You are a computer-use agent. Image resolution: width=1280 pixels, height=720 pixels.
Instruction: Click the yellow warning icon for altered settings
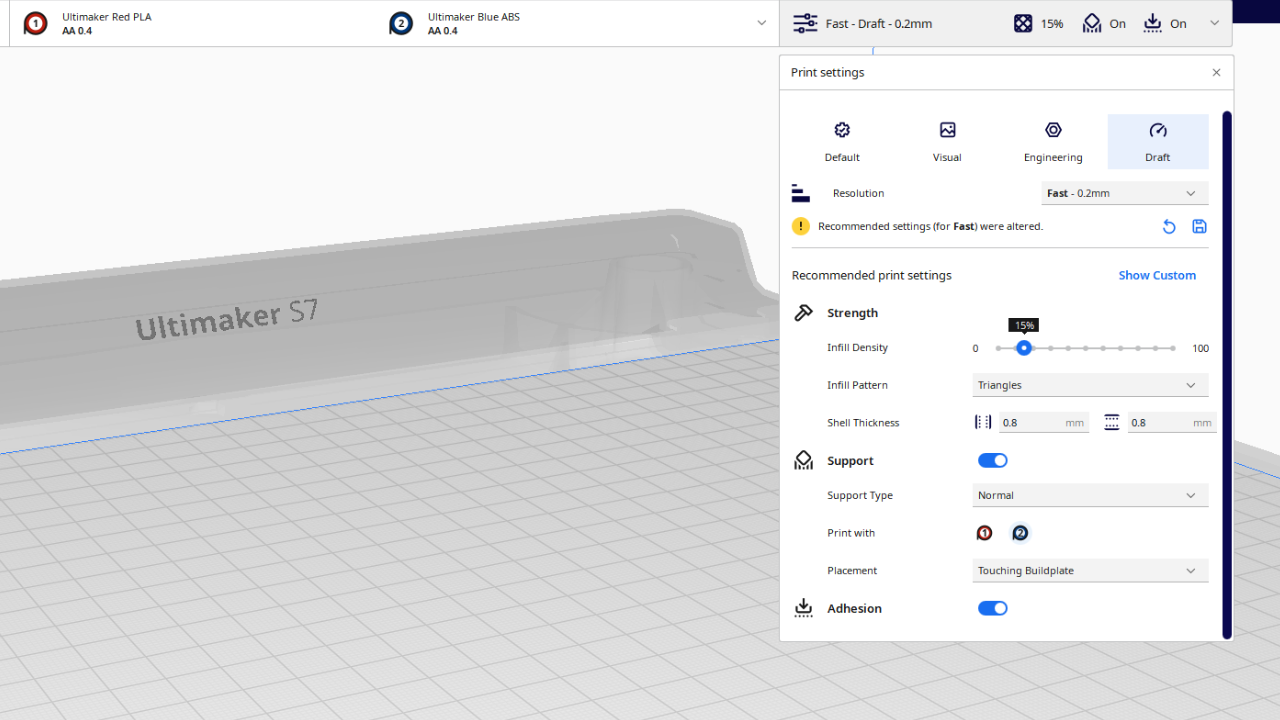tap(801, 226)
